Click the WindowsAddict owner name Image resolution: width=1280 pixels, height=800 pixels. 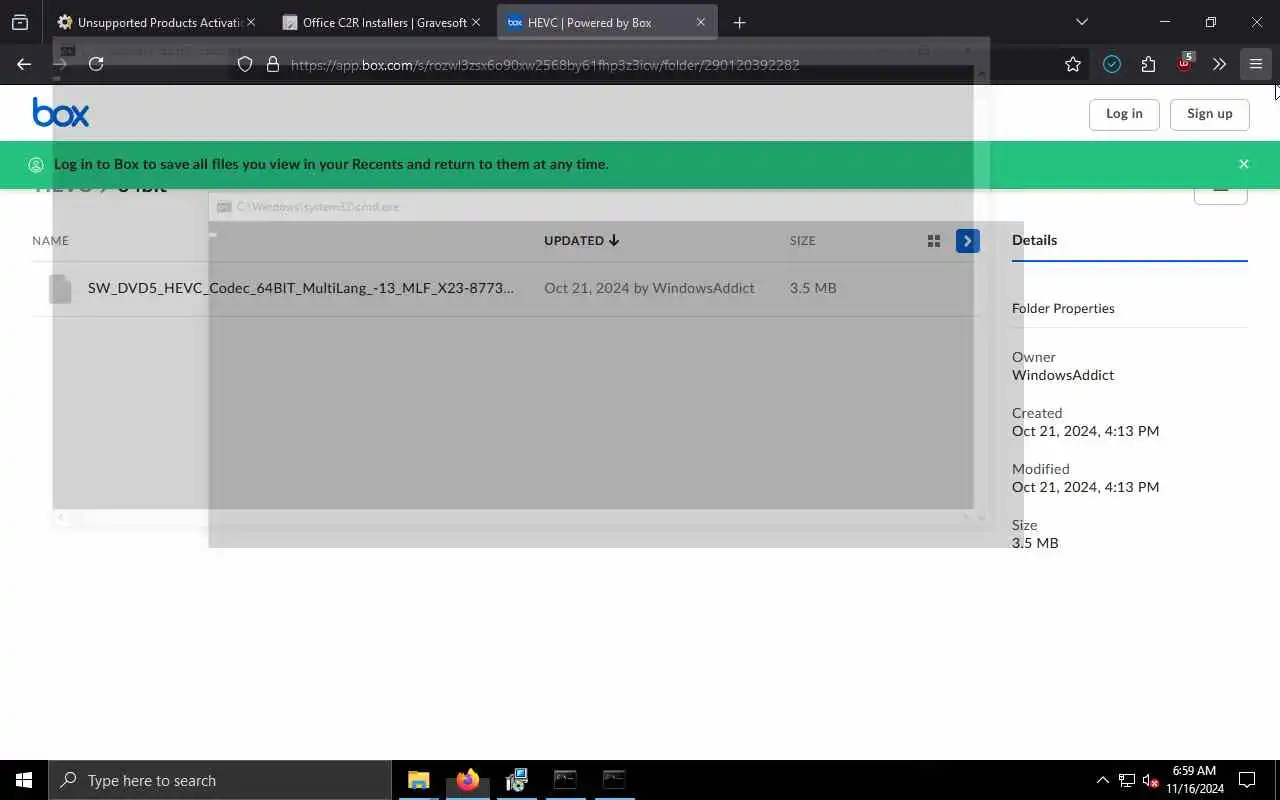[x=1063, y=375]
